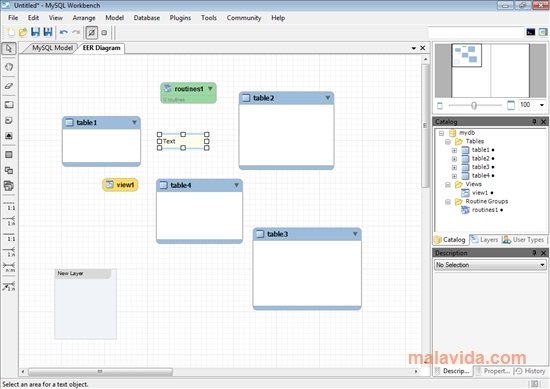Screen dimensions: 550x389
Task: Switch to the Layers tab
Action: 484,240
